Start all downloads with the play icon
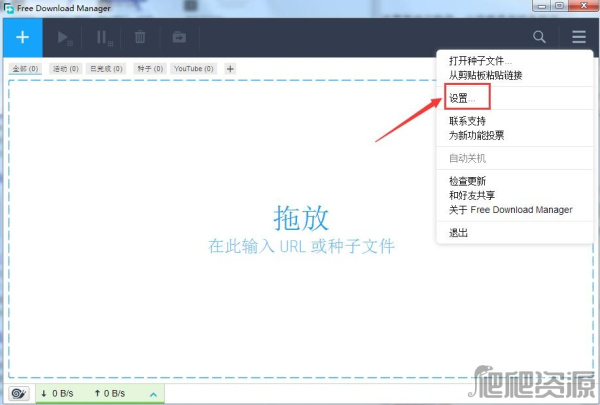Screen dimensions: 600x405 pos(64,38)
